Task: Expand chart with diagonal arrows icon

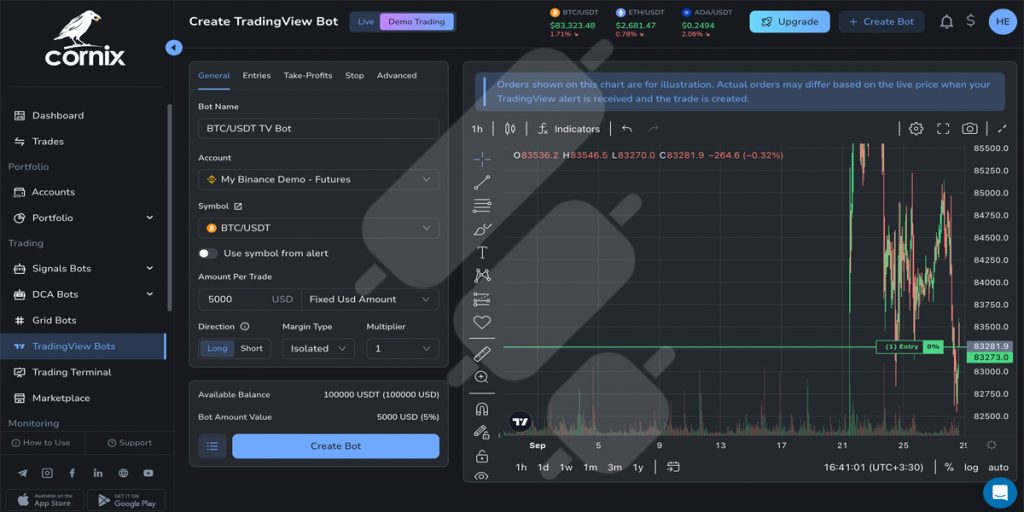Action: pyautogui.click(x=1002, y=129)
